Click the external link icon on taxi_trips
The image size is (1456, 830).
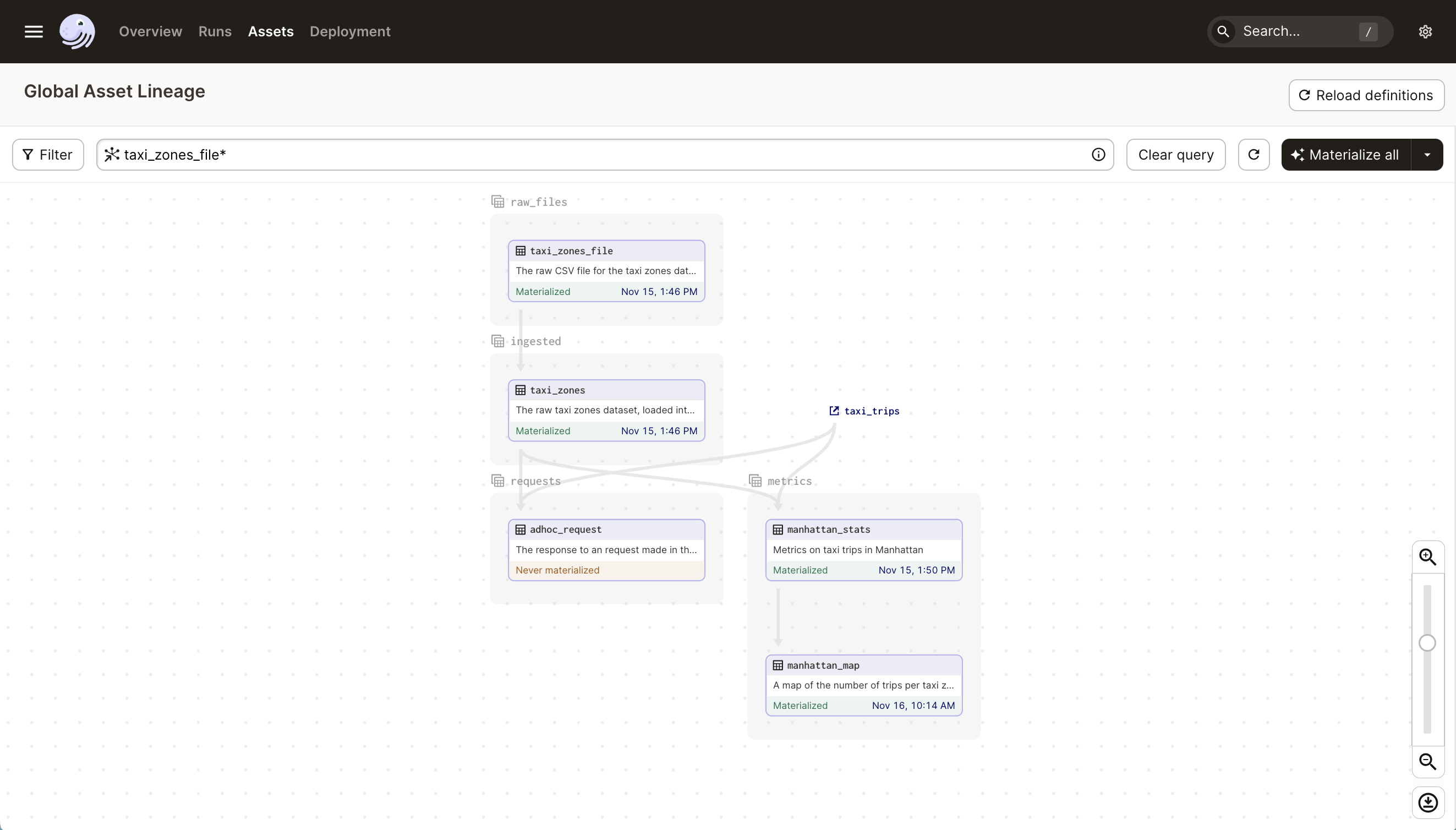(x=834, y=411)
